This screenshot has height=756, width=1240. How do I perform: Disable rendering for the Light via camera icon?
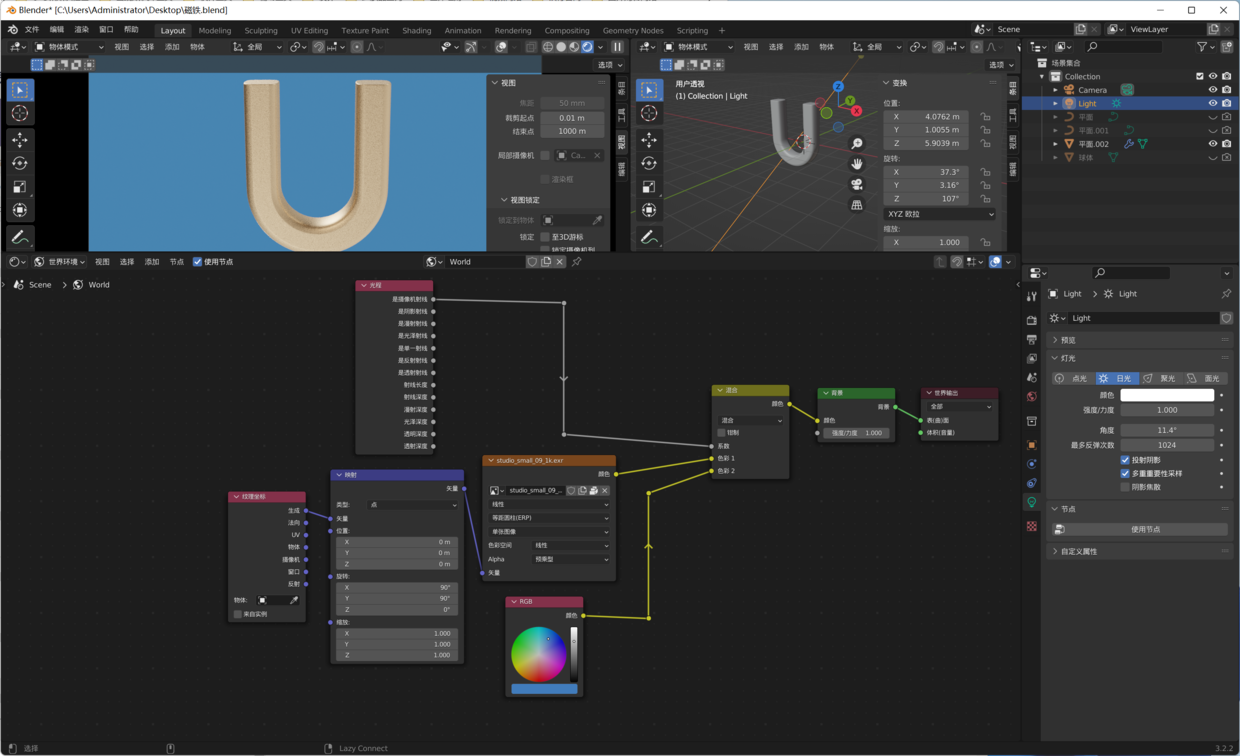(x=1227, y=103)
